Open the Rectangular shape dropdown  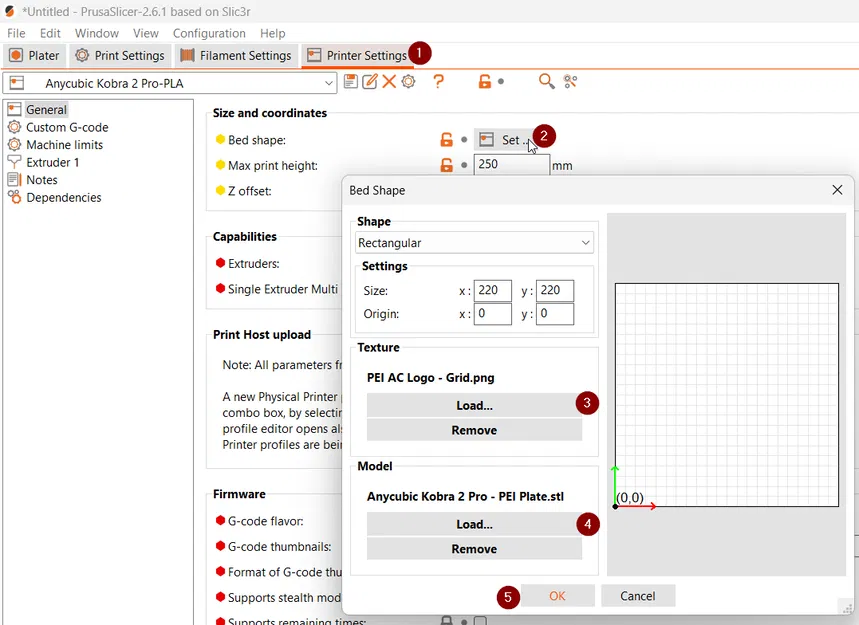tap(474, 243)
